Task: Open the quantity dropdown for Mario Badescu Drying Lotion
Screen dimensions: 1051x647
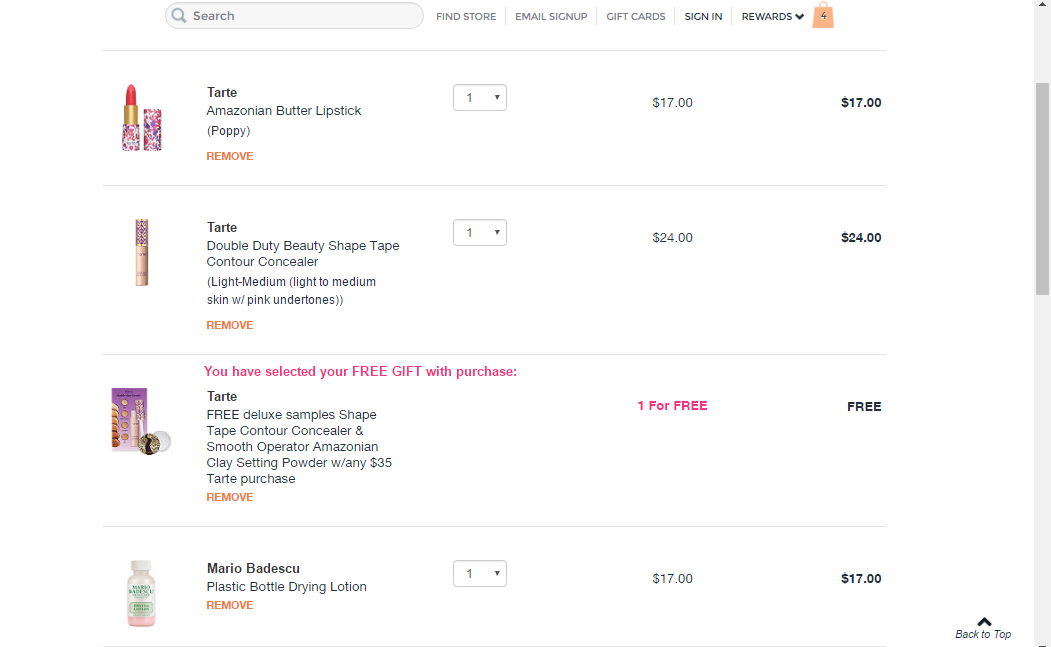Action: pos(480,574)
